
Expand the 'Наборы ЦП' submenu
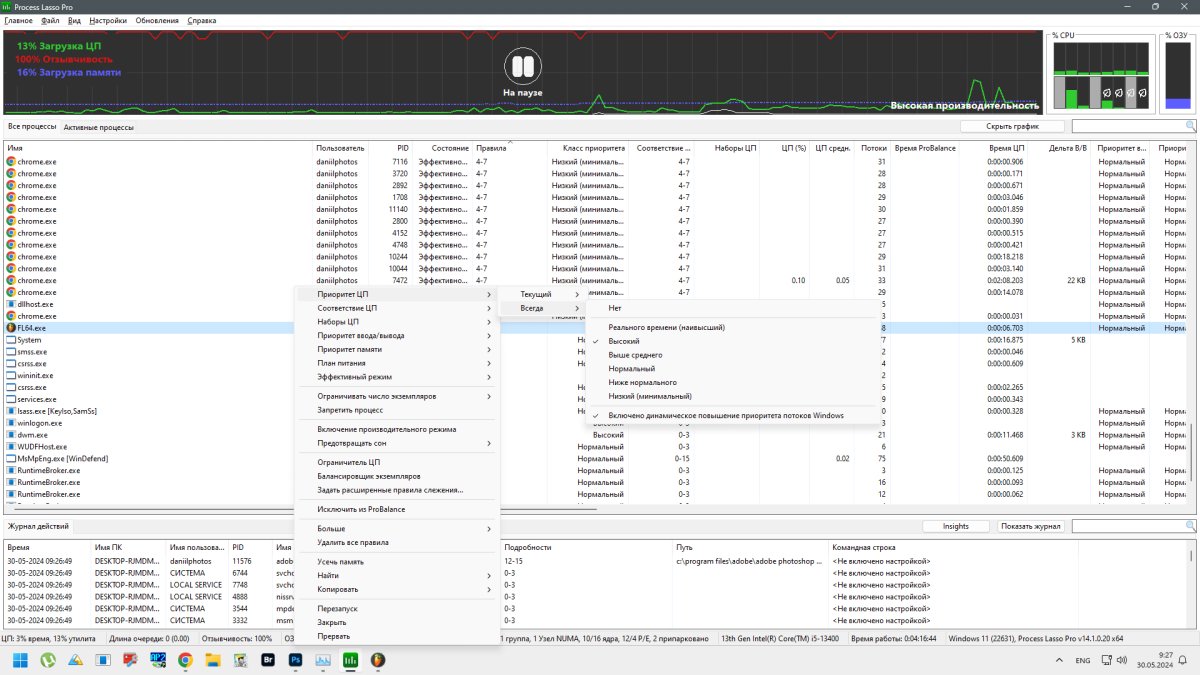point(398,322)
